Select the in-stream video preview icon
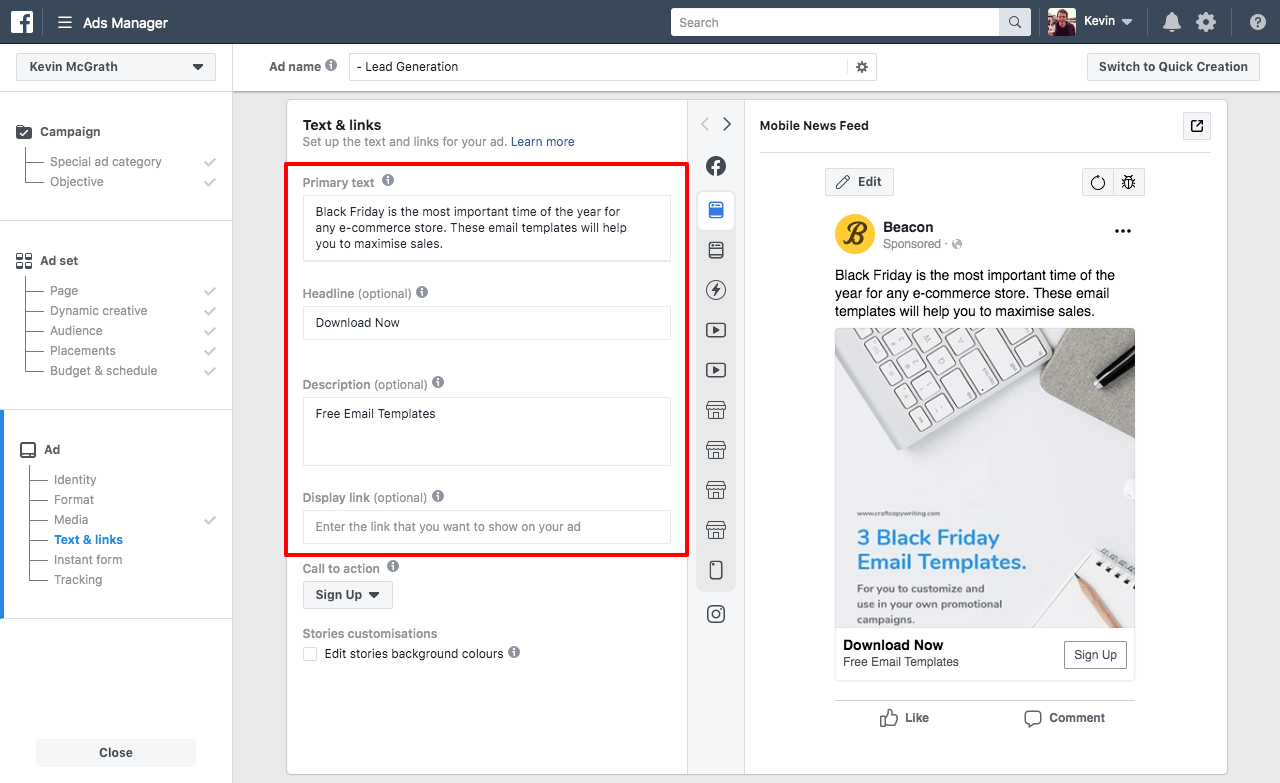The width and height of the screenshot is (1280, 783). point(716,329)
